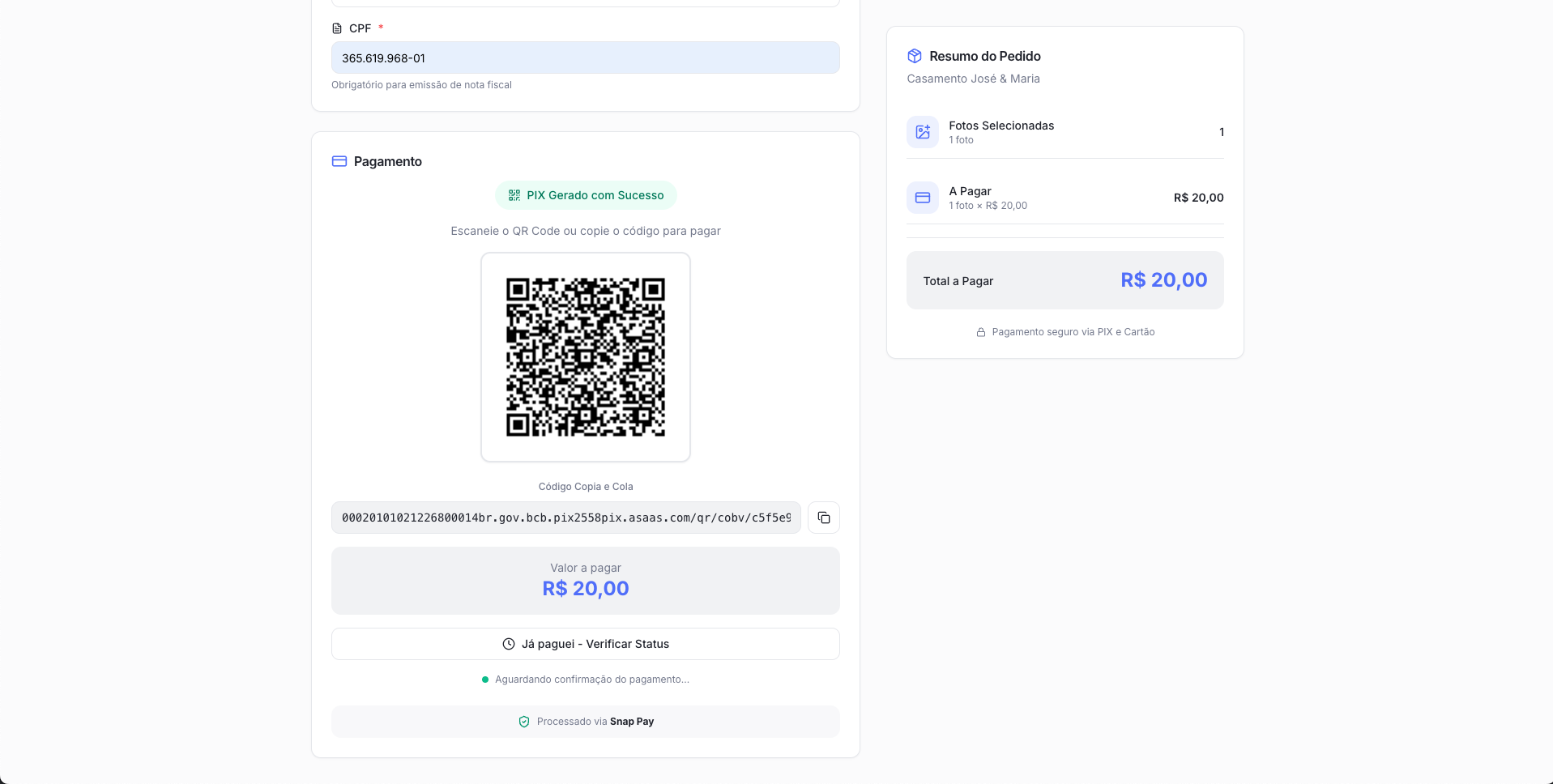Click the Resumo do Pedido package icon
This screenshot has width=1553, height=784.
[915, 56]
